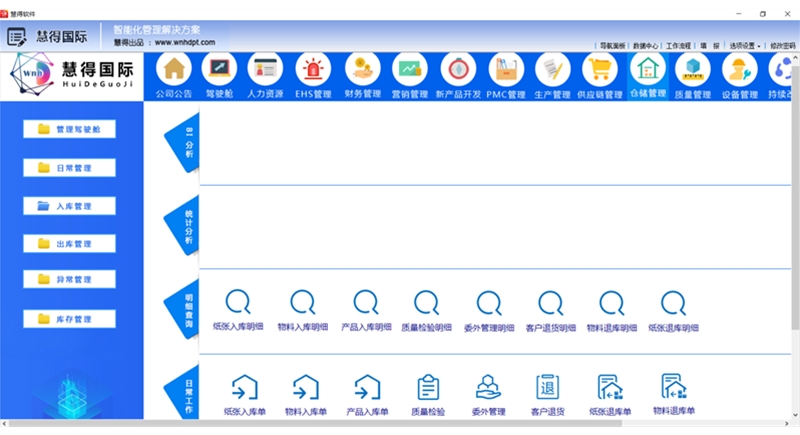This screenshot has height=435, width=800.
Task: Click the horizontal scrollbar left arrow
Action: click(5, 424)
